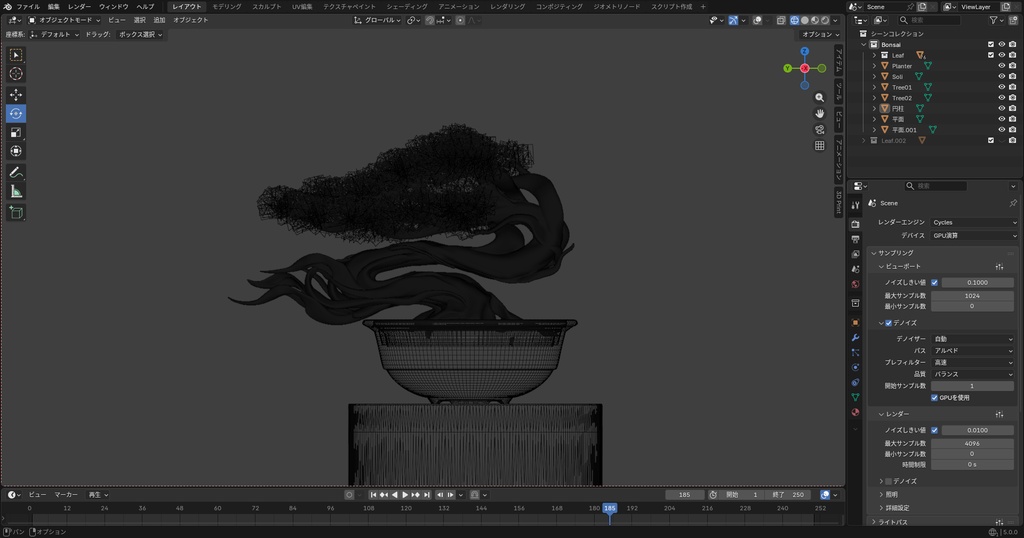Click the オプション button in the viewport

tap(820, 34)
